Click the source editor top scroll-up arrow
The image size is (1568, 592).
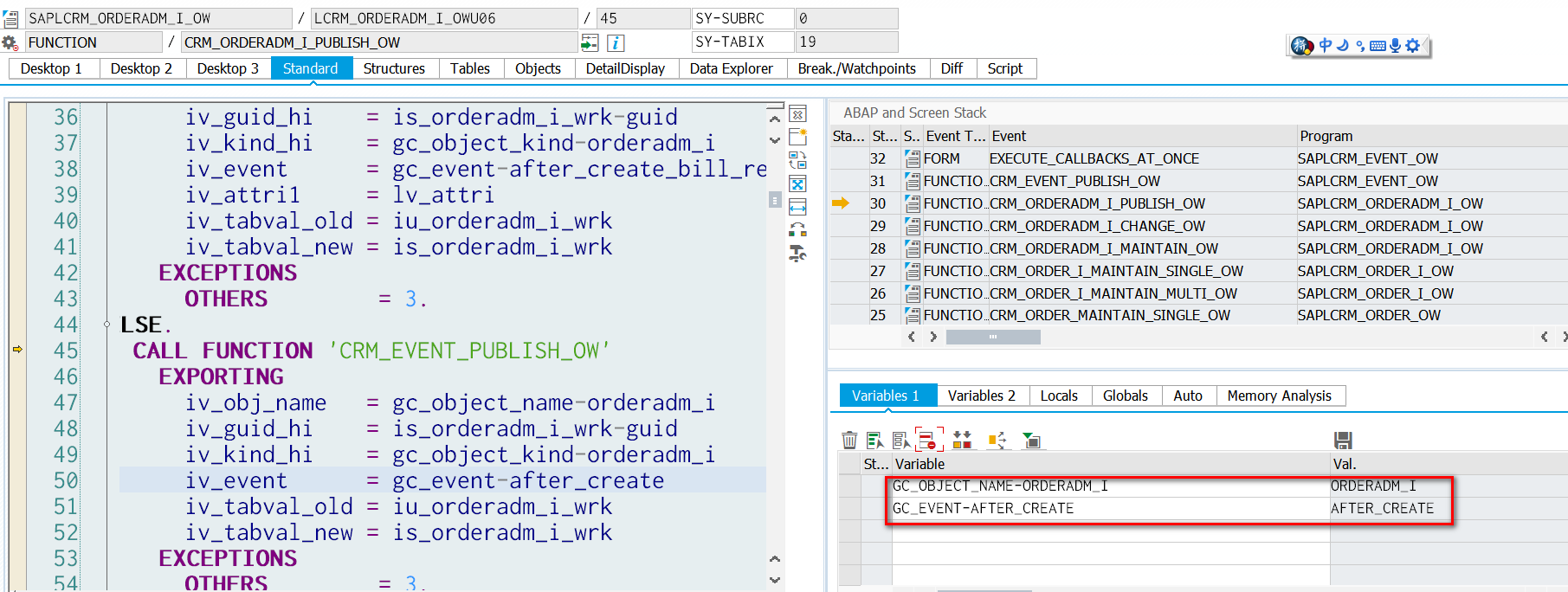[775, 119]
